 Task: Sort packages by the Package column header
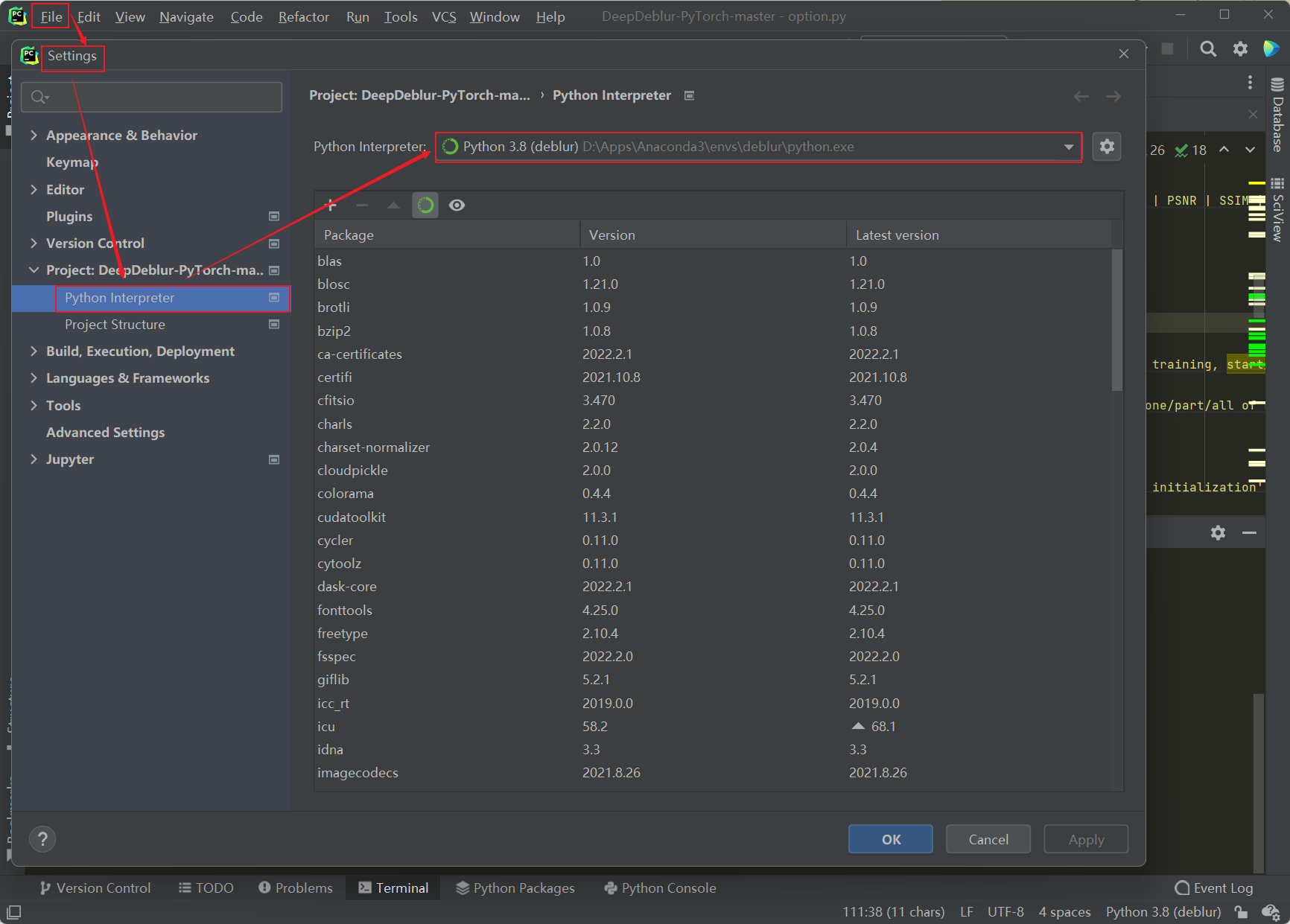coord(447,235)
